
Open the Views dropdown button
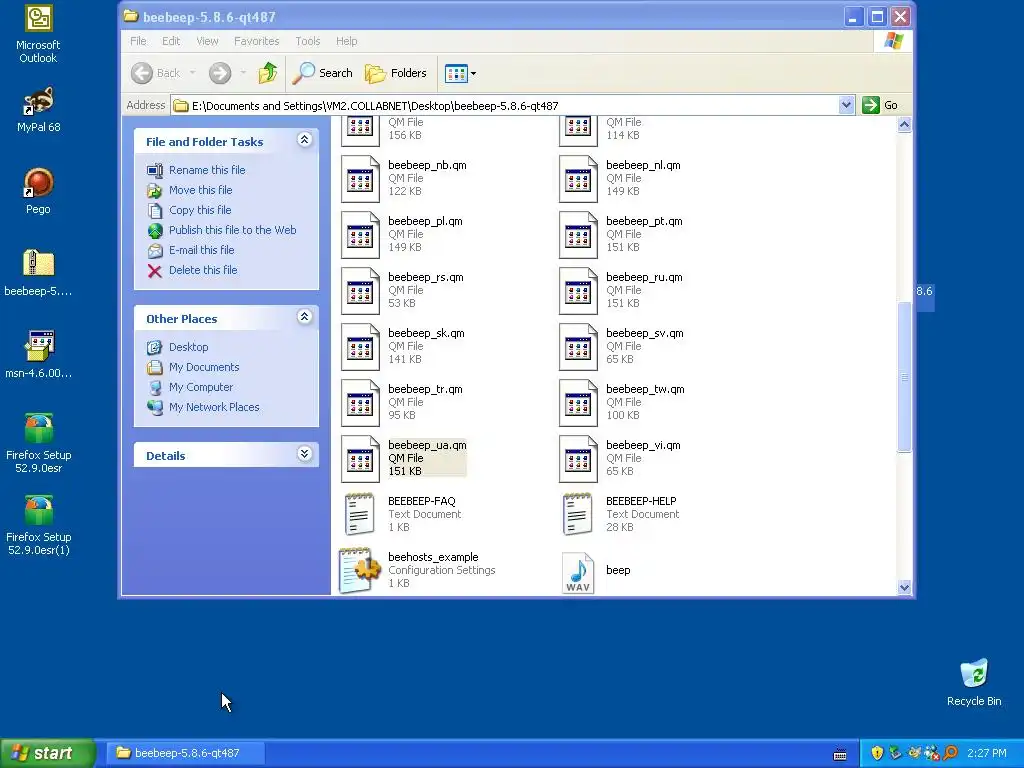click(x=460, y=73)
